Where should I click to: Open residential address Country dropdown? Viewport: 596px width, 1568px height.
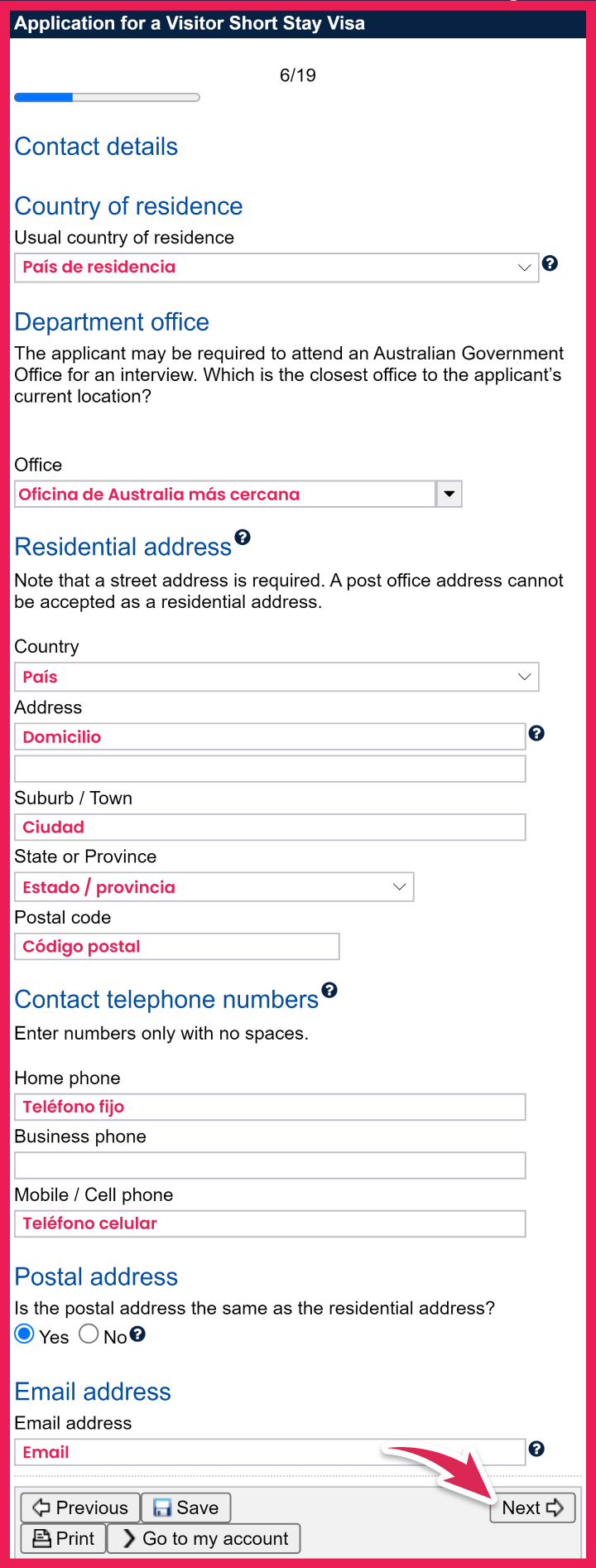(x=276, y=677)
